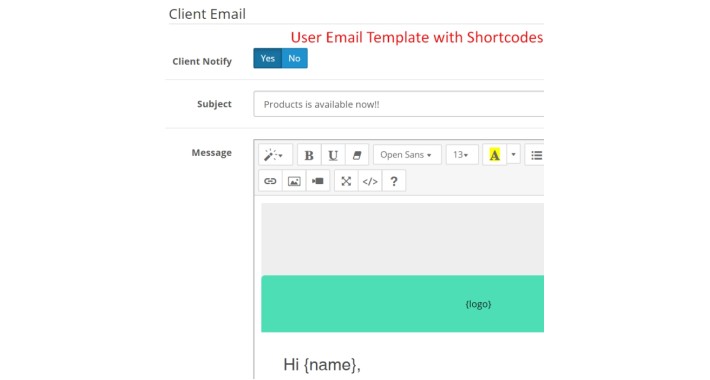Insert a picture using image icon
Viewport: 710px width, 380px height.
pyautogui.click(x=294, y=181)
